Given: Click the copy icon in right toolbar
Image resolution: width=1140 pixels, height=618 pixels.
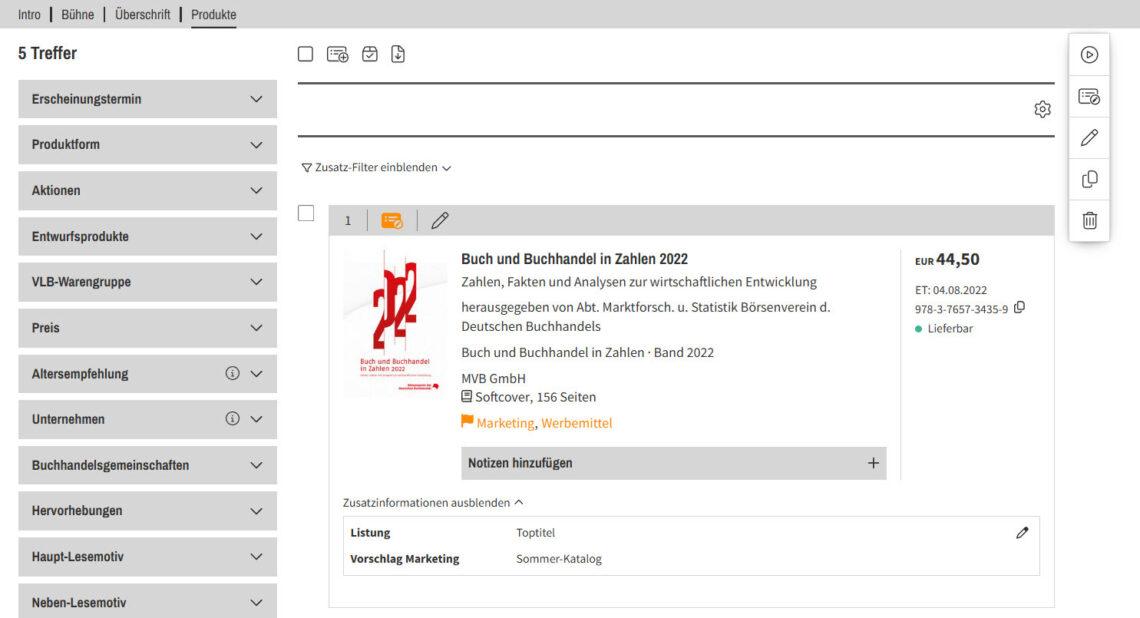Looking at the screenshot, I should [1089, 179].
